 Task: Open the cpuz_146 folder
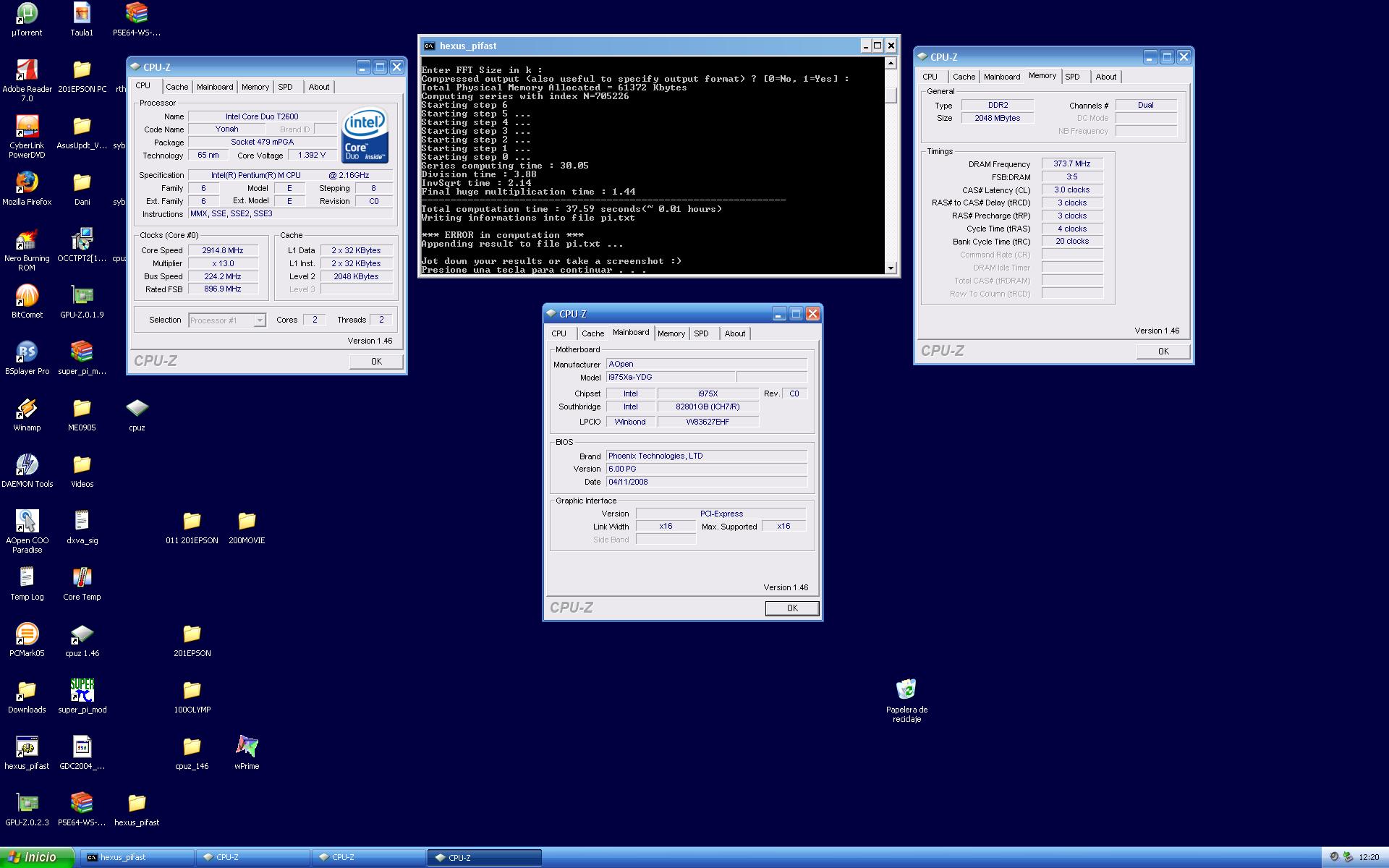pos(192,752)
